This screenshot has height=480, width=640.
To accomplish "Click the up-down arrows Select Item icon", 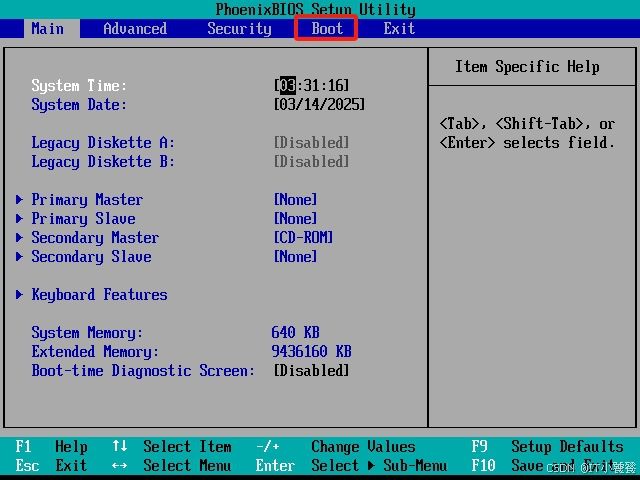I will coord(120,446).
